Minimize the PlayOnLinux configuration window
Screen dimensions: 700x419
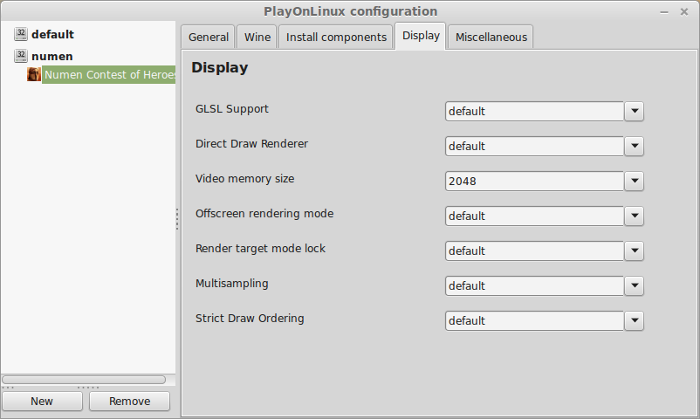tap(664, 12)
